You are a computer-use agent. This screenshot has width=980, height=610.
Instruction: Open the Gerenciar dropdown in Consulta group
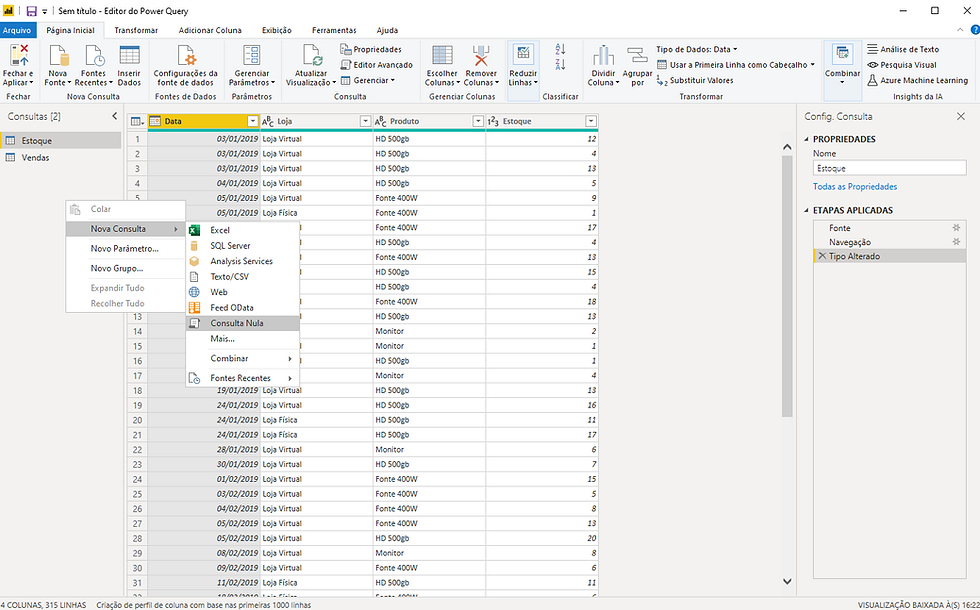368,81
